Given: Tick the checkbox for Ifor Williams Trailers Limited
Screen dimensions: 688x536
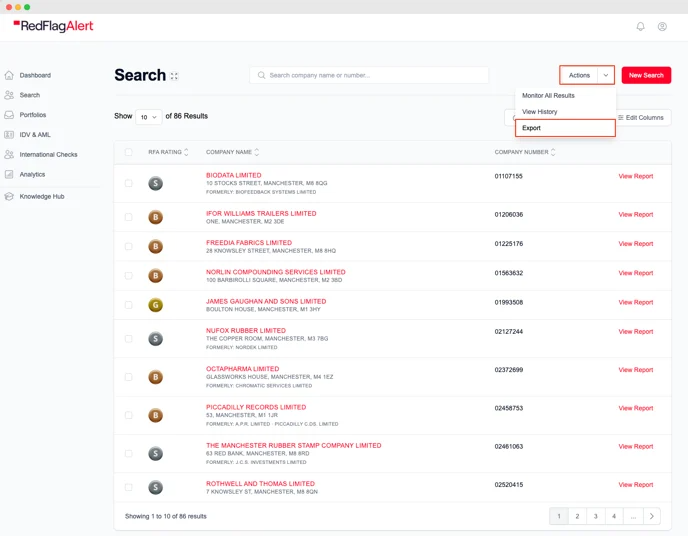Looking at the screenshot, I should click(129, 217).
